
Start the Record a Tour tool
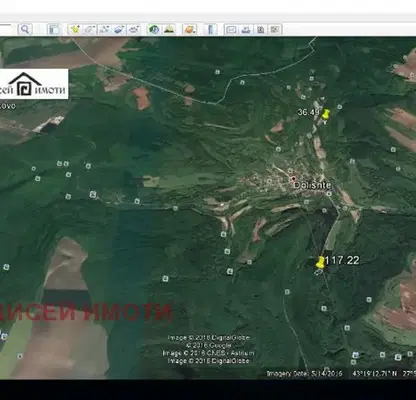(x=134, y=29)
